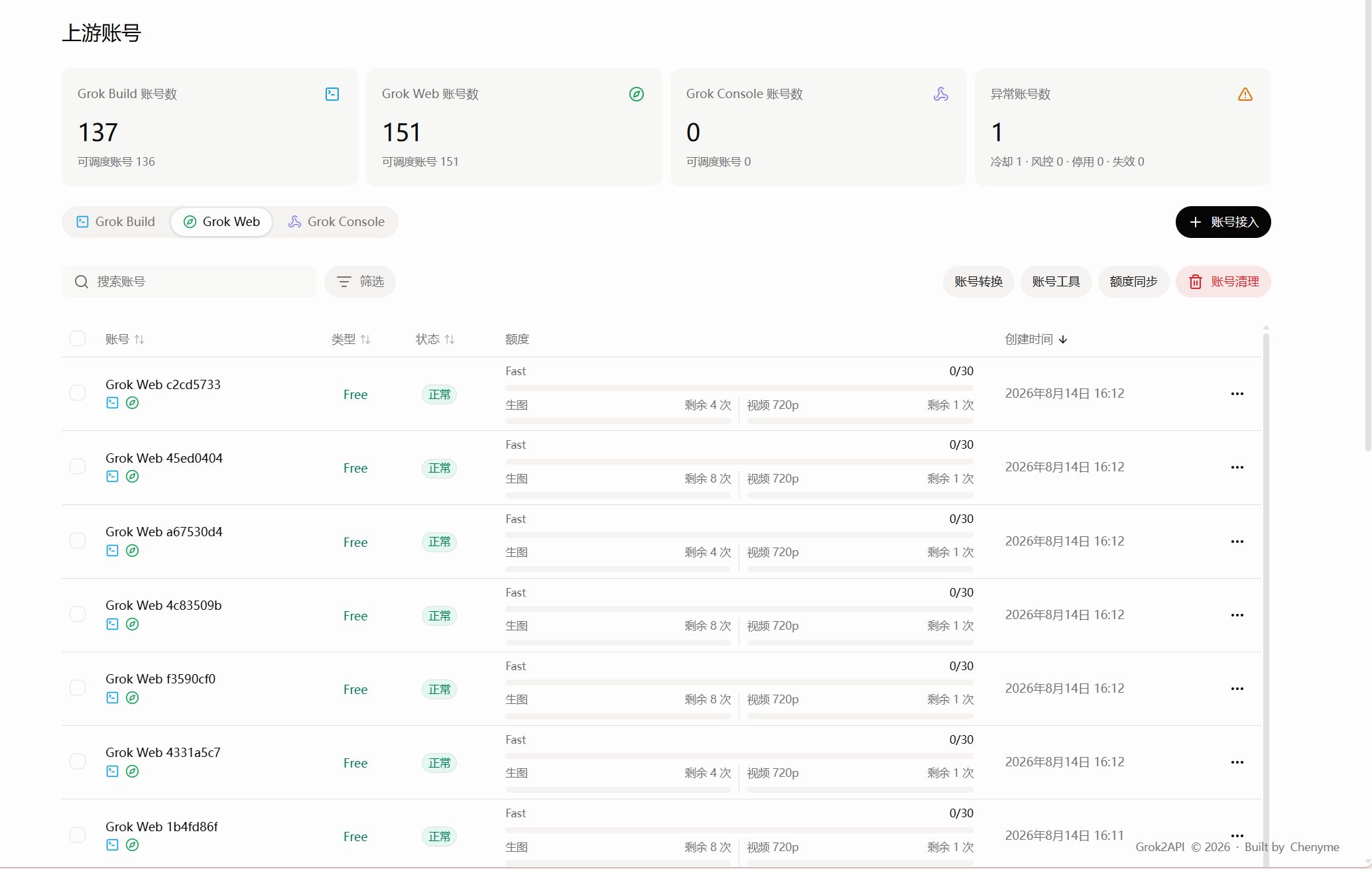This screenshot has width=1372, height=869.
Task: Click Web compass icon under Grok Web 45ed0404
Action: coord(133,477)
